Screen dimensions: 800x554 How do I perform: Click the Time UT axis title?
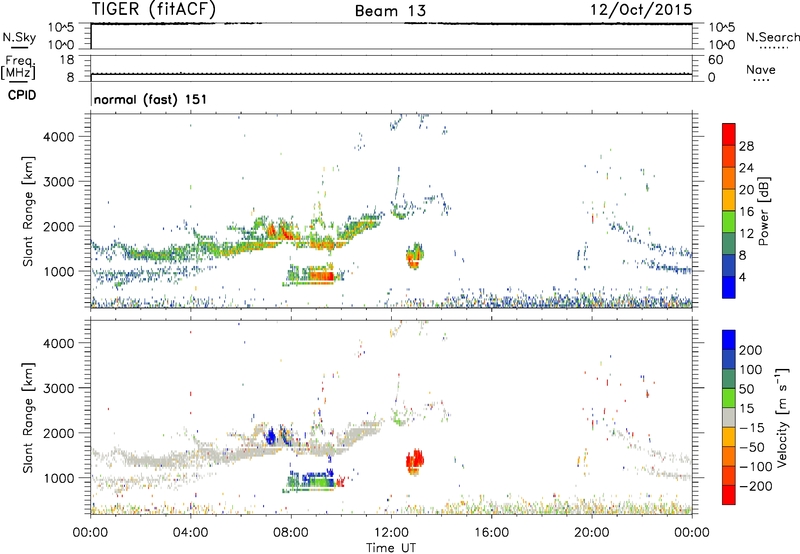391,547
